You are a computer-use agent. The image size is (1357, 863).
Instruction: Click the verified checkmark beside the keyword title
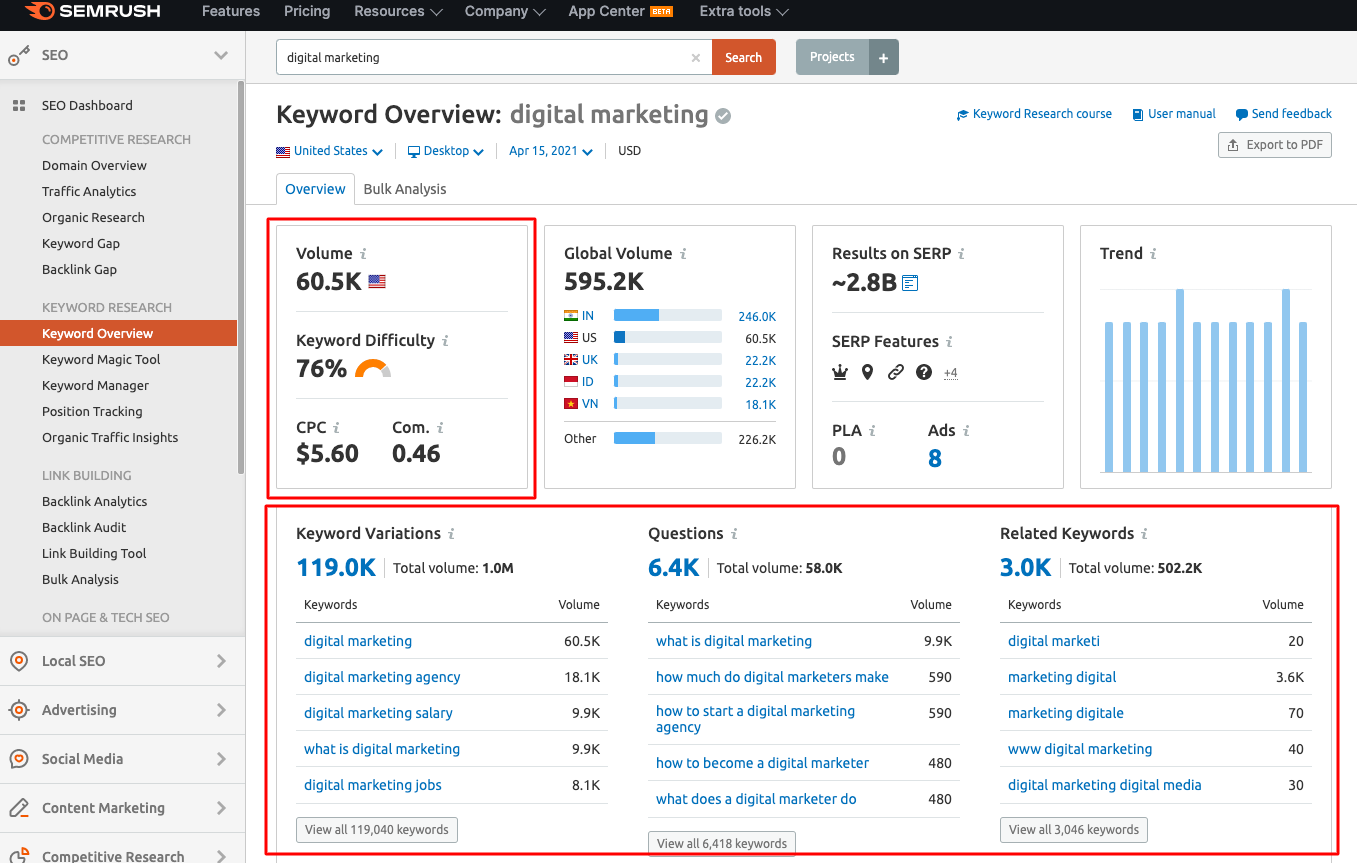point(723,116)
